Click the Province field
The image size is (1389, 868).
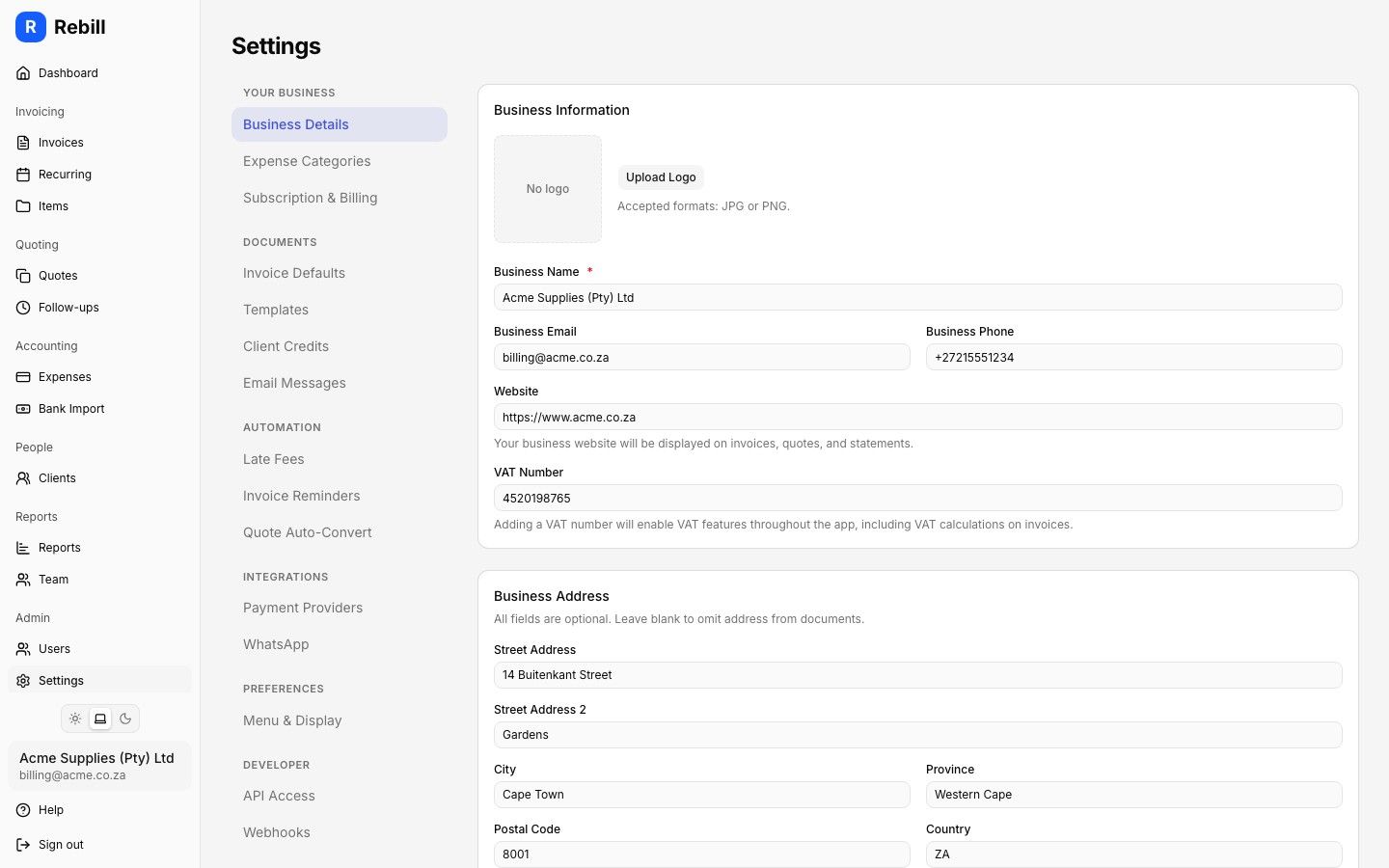coord(1134,795)
